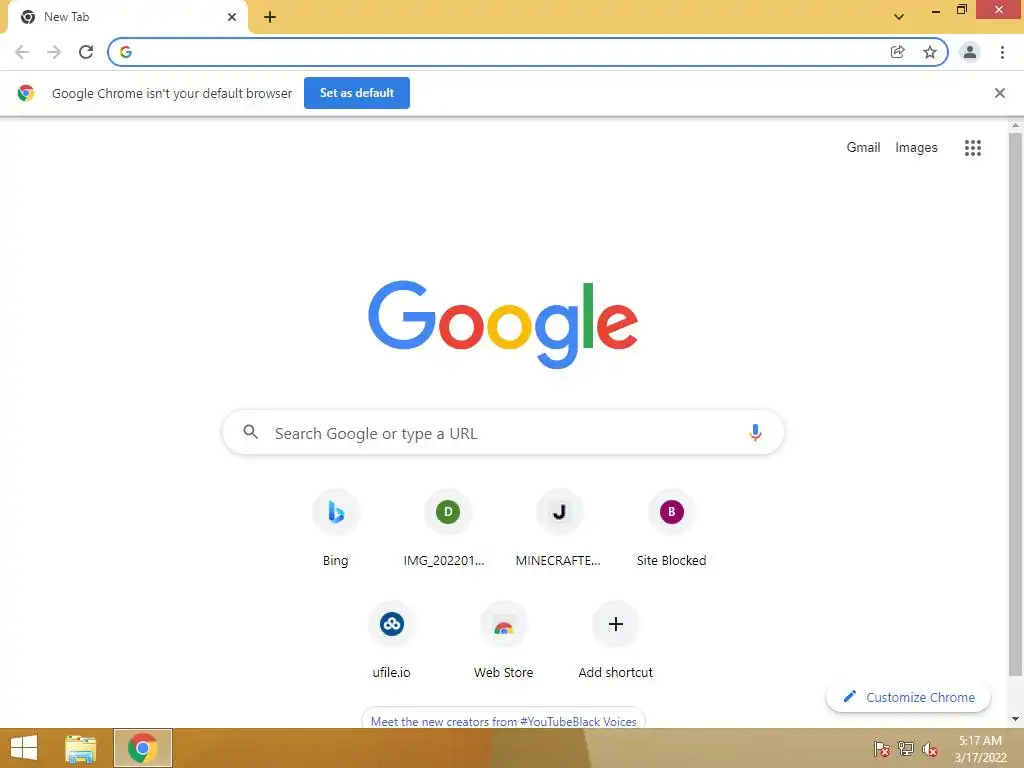Image resolution: width=1024 pixels, height=768 pixels.
Task: Open the Web Store shortcut
Action: coord(504,641)
